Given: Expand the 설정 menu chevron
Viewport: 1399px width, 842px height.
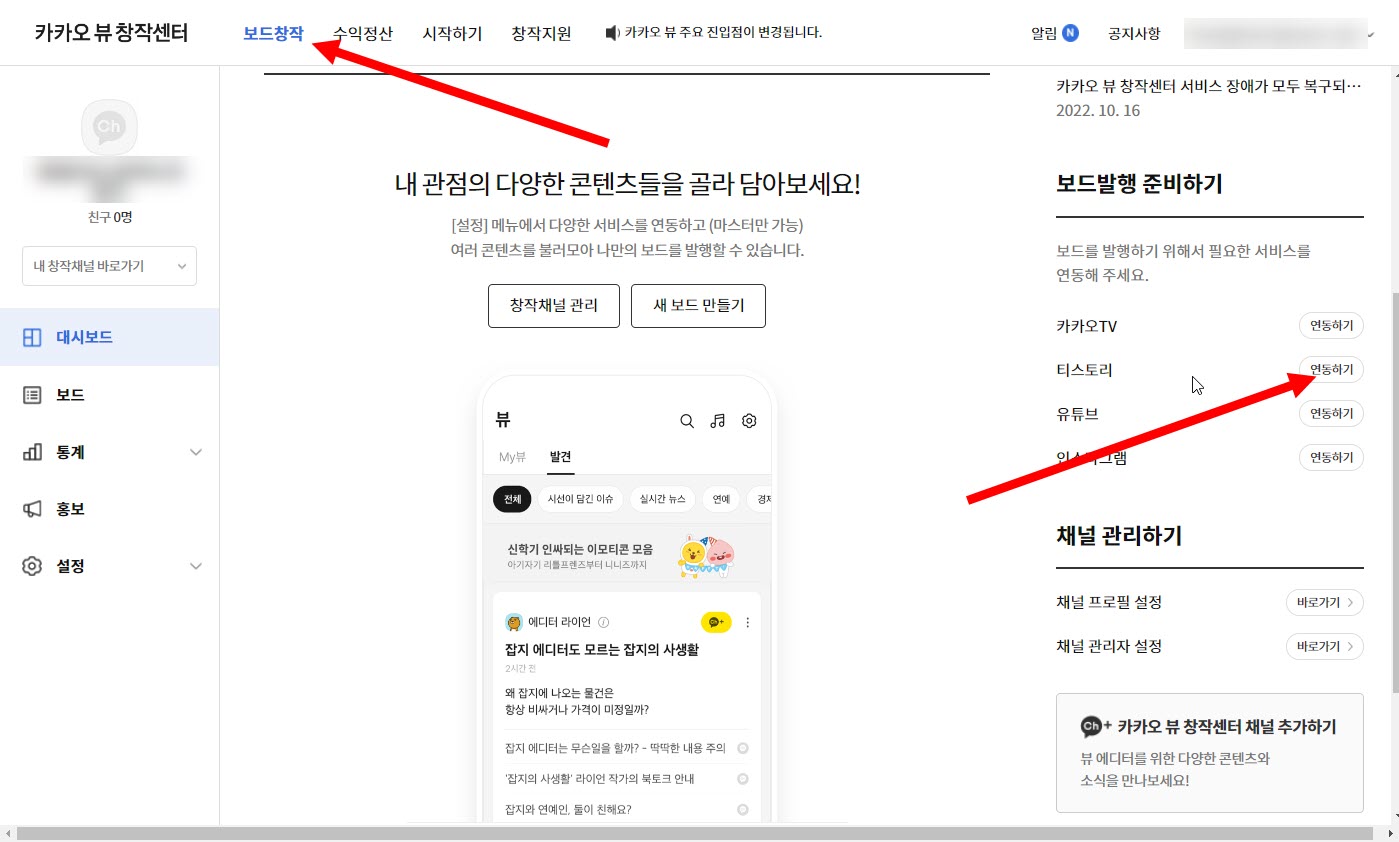Looking at the screenshot, I should (x=196, y=566).
